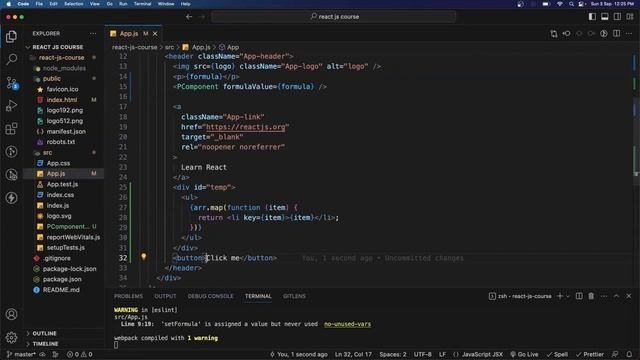Viewport: 640px width, 360px height.
Task: Switch to the DEBUG CONSOLE tab
Action: coord(210,296)
